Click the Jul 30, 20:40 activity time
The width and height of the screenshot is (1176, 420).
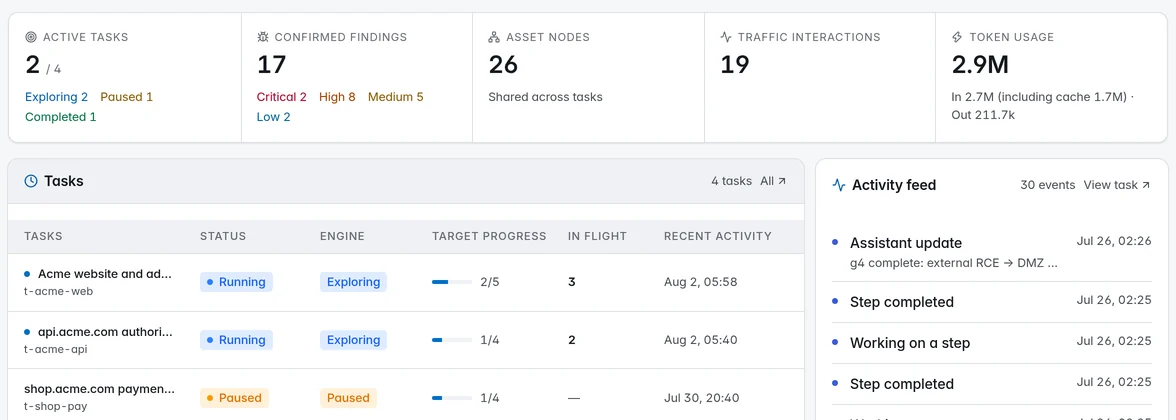[x=702, y=398]
